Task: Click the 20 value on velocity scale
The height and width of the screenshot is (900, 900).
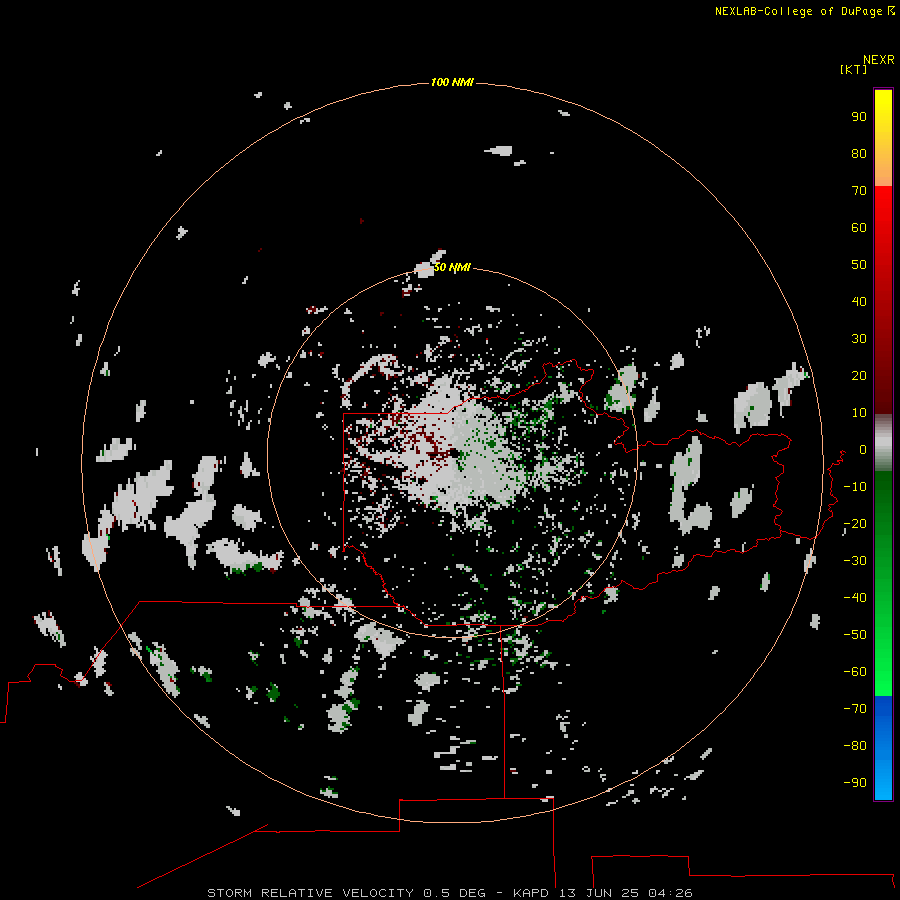Action: point(859,375)
